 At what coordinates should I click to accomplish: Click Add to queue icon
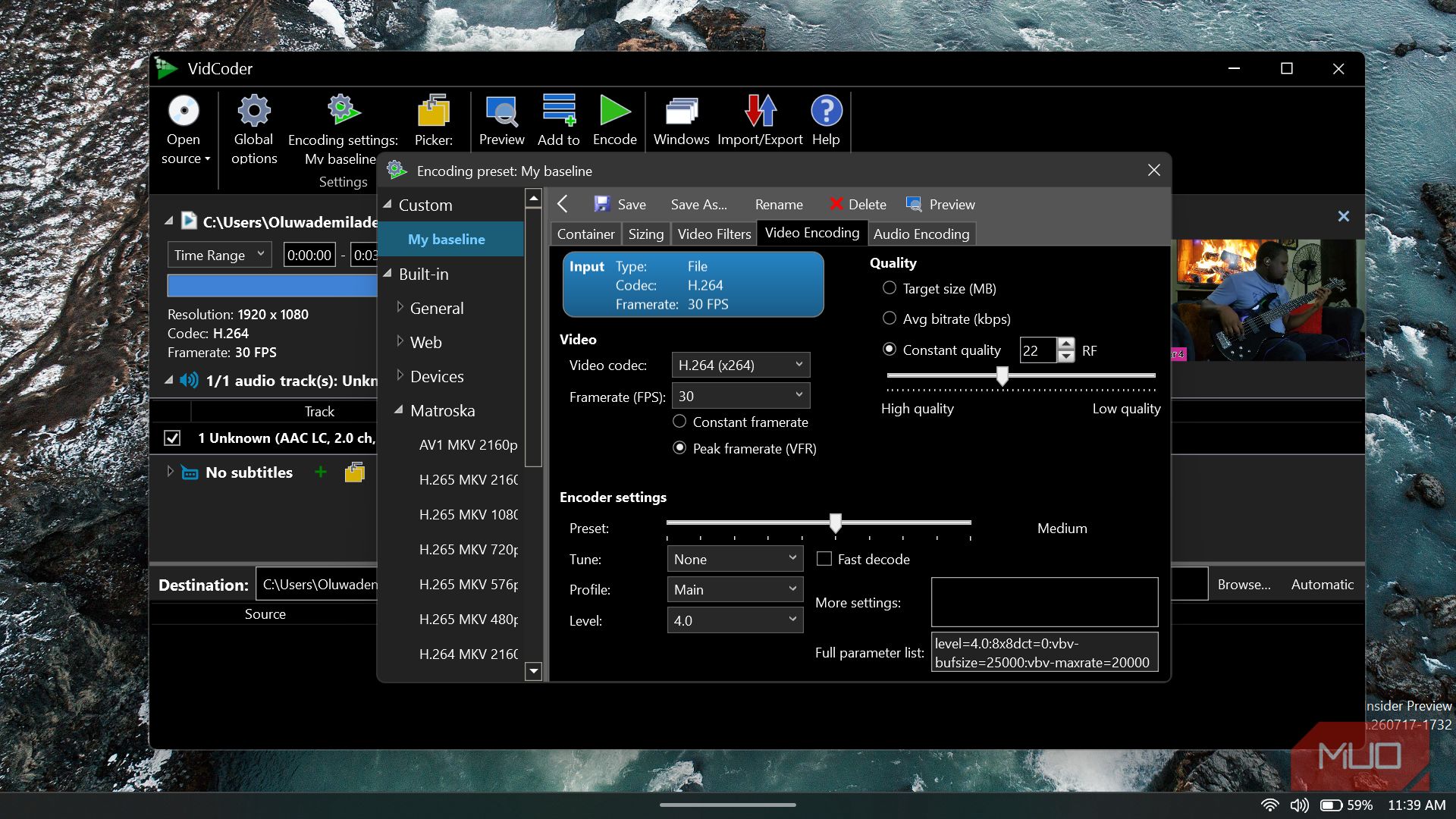point(559,111)
